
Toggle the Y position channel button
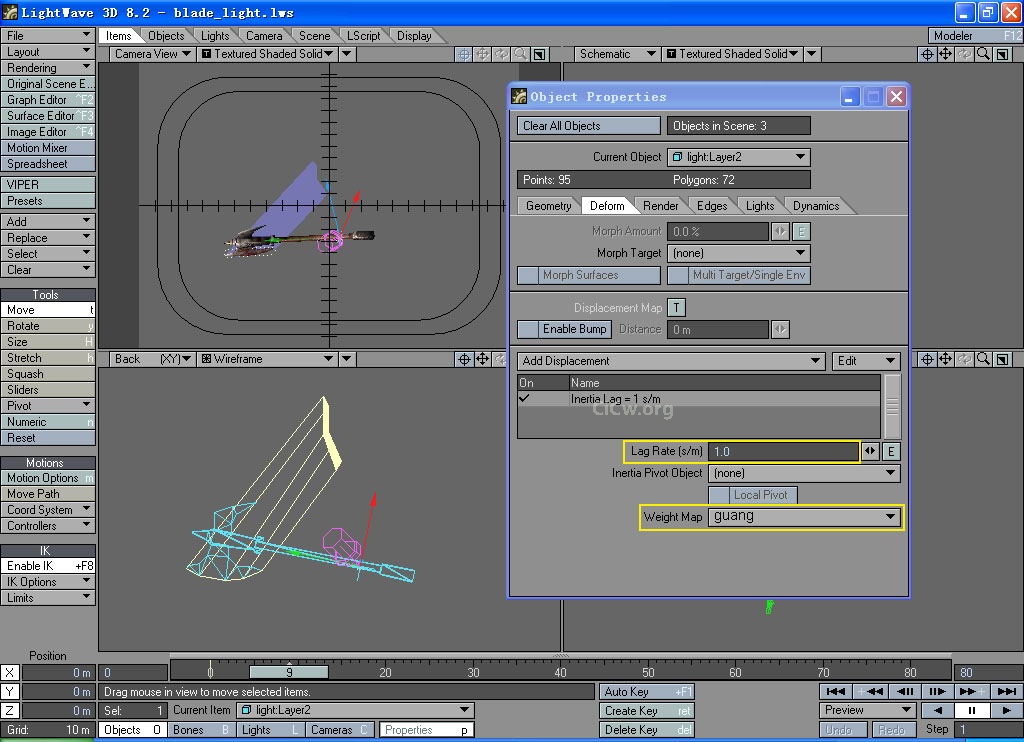(x=10, y=691)
